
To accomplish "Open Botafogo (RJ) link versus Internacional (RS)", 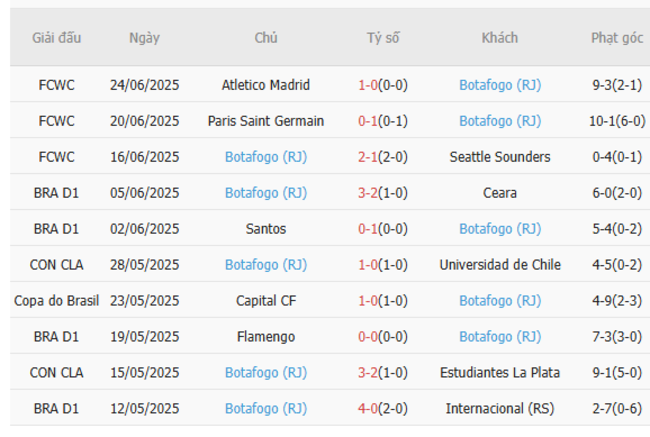I will pos(265,409).
